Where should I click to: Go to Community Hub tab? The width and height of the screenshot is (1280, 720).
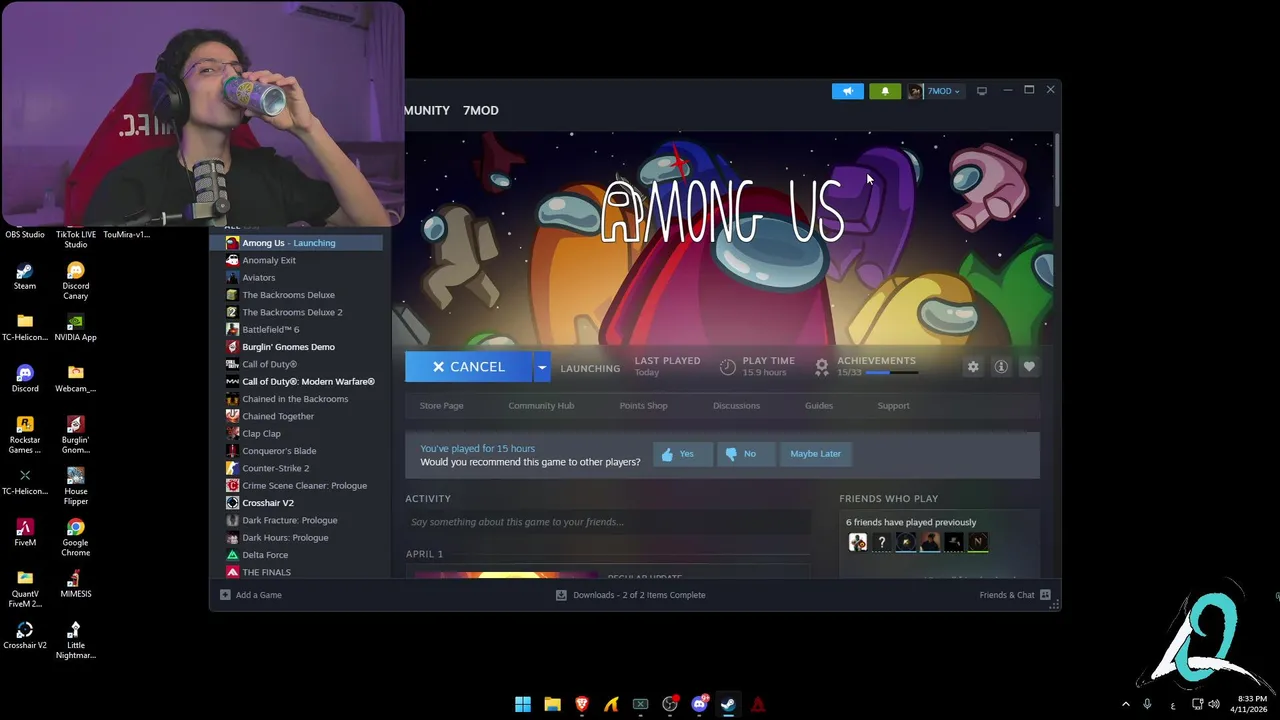tap(541, 405)
